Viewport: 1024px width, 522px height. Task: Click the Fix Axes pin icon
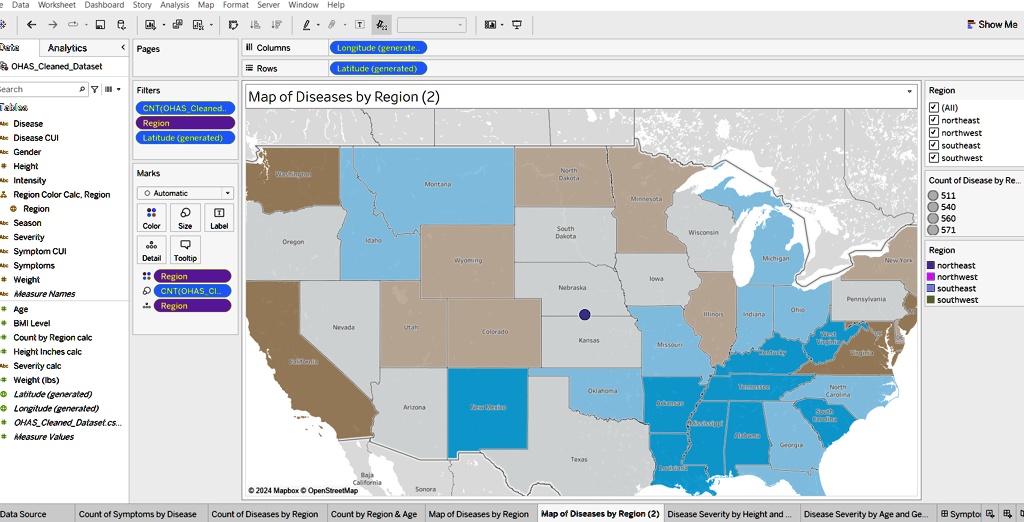click(x=381, y=25)
